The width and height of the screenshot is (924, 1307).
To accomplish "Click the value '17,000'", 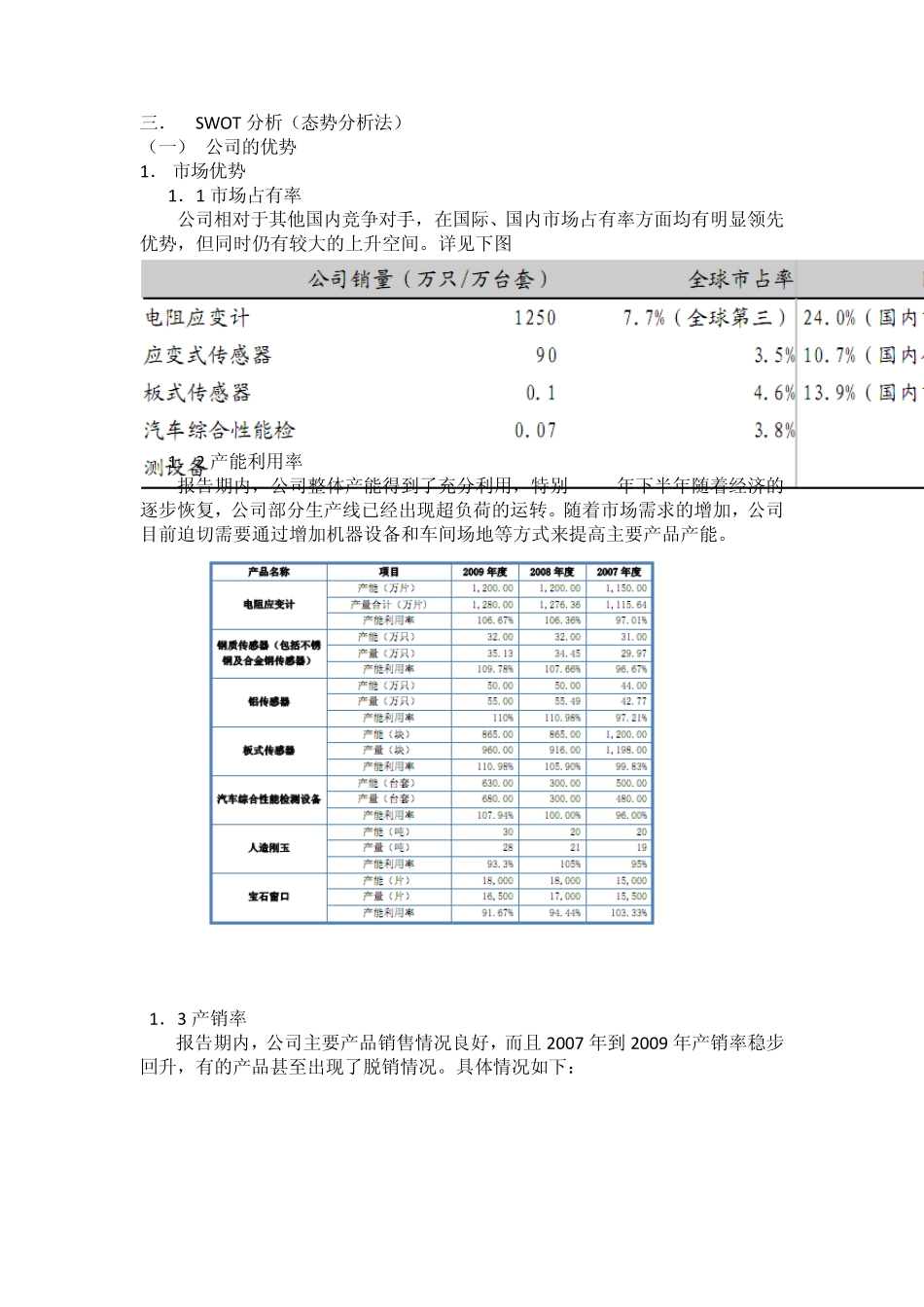I will (x=565, y=897).
